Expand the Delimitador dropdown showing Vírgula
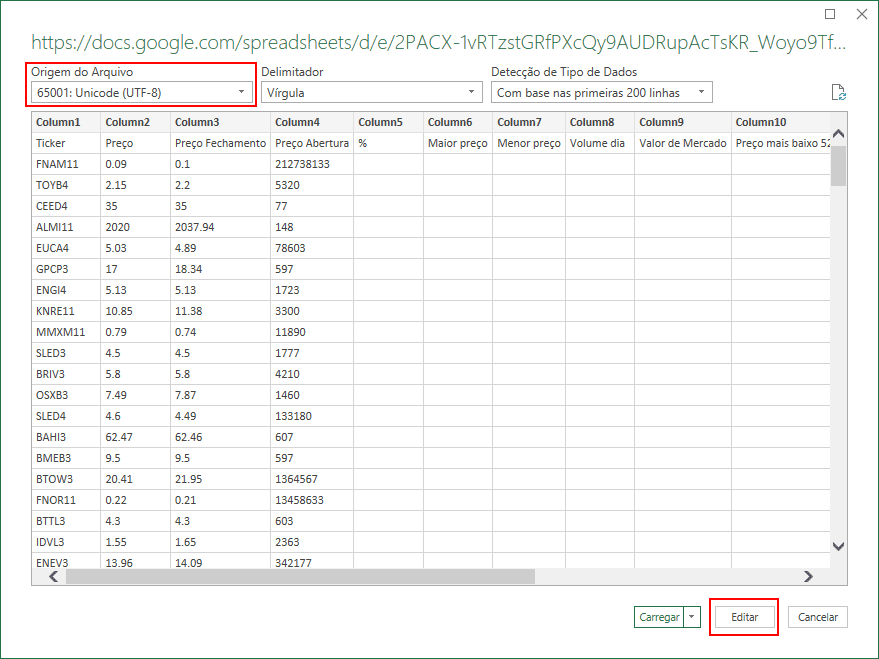879x659 pixels. pos(371,93)
